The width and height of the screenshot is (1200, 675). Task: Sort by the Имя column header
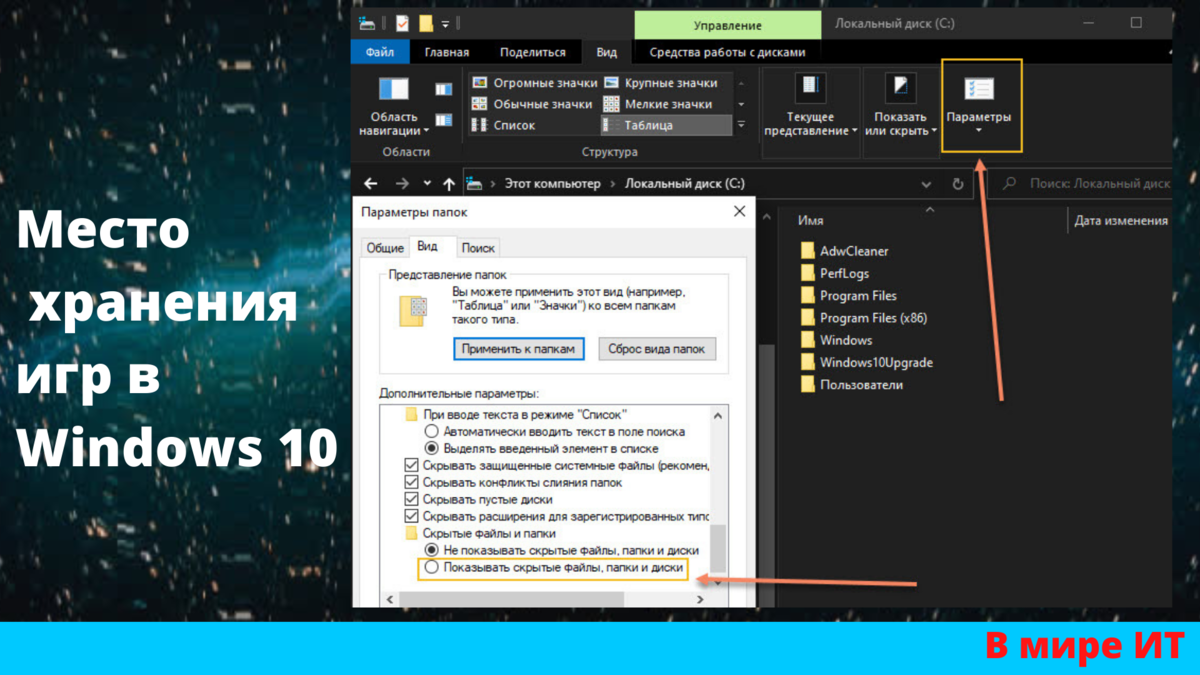tap(811, 221)
